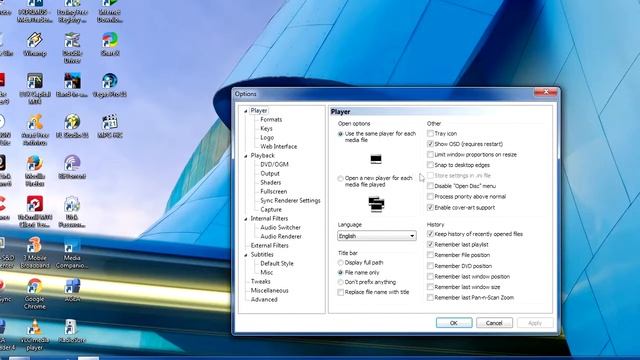
Task: Uncheck Enable cover-art support
Action: tap(430, 207)
